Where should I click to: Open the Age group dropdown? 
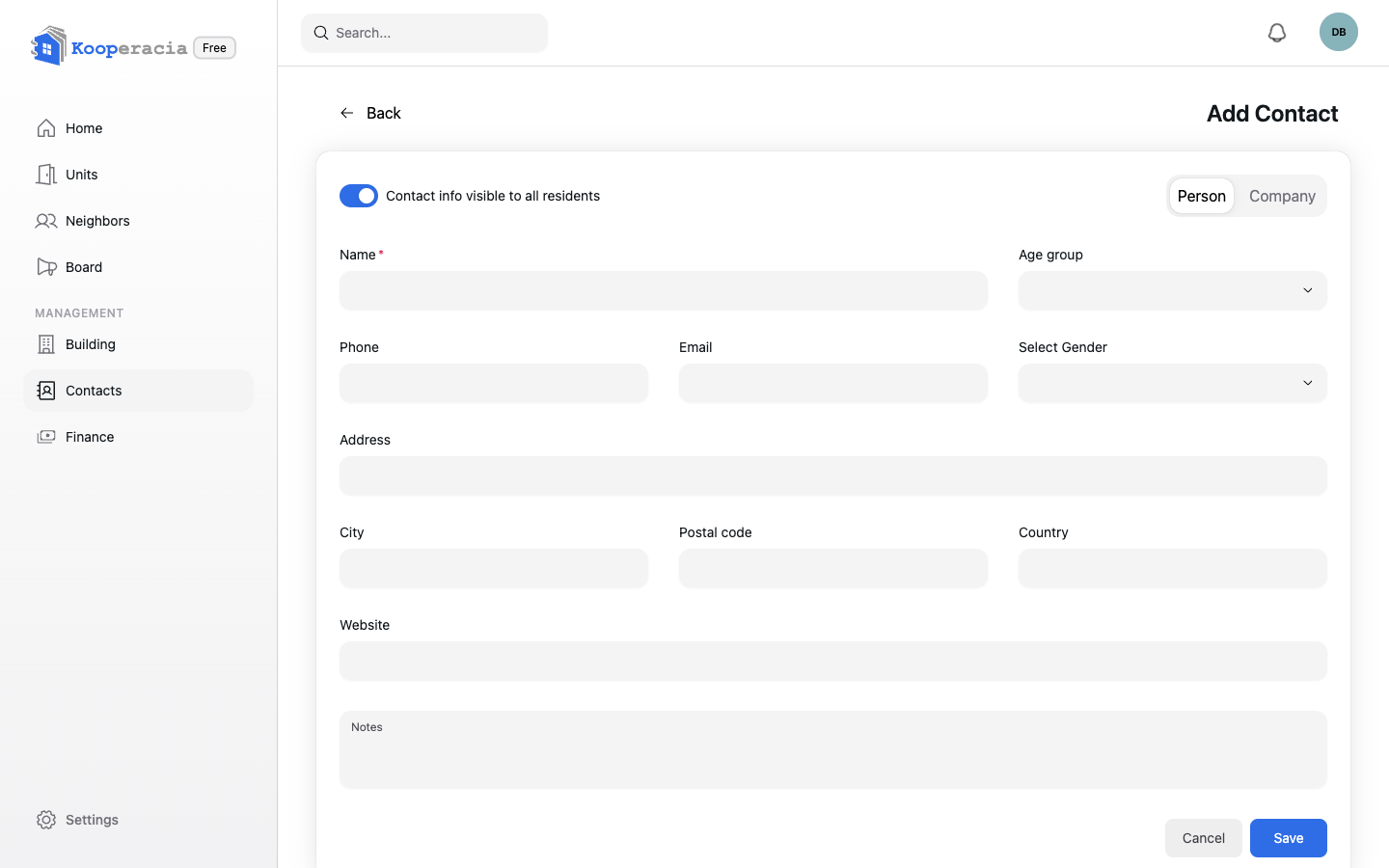click(1173, 290)
